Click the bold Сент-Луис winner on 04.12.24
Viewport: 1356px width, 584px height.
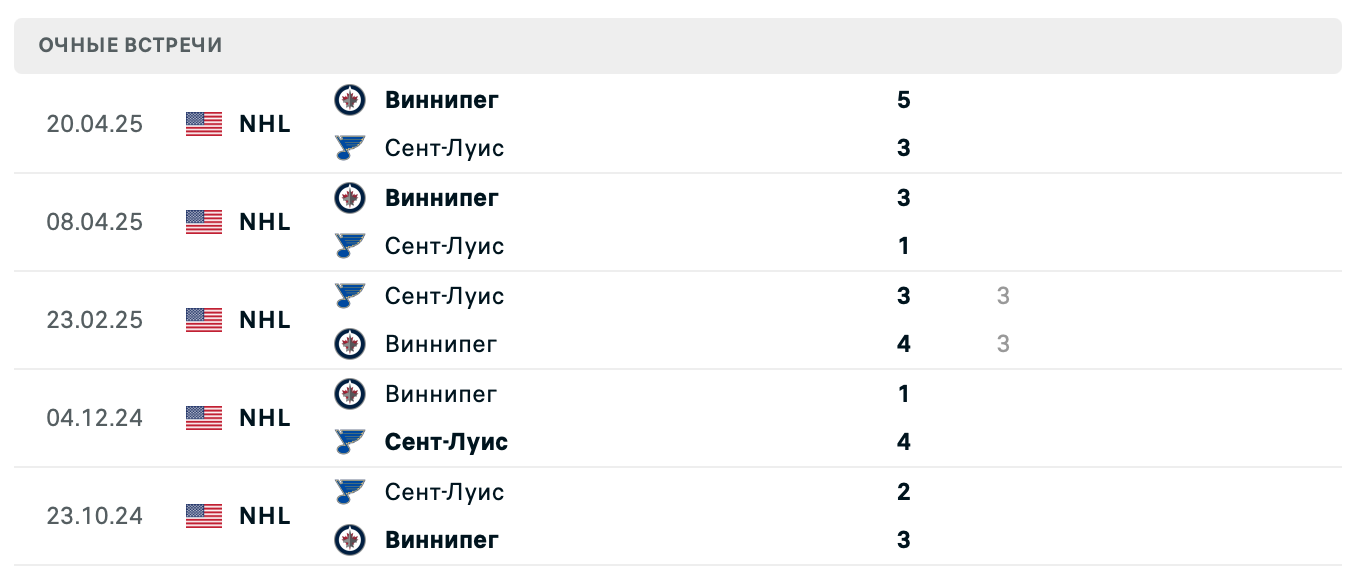(446, 442)
